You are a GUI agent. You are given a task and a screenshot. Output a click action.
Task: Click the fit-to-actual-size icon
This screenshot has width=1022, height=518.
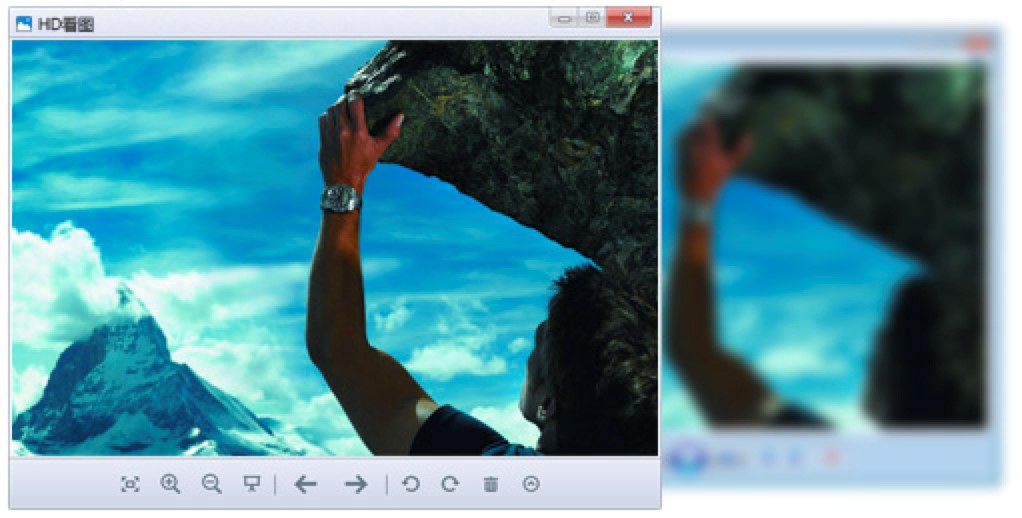130,484
